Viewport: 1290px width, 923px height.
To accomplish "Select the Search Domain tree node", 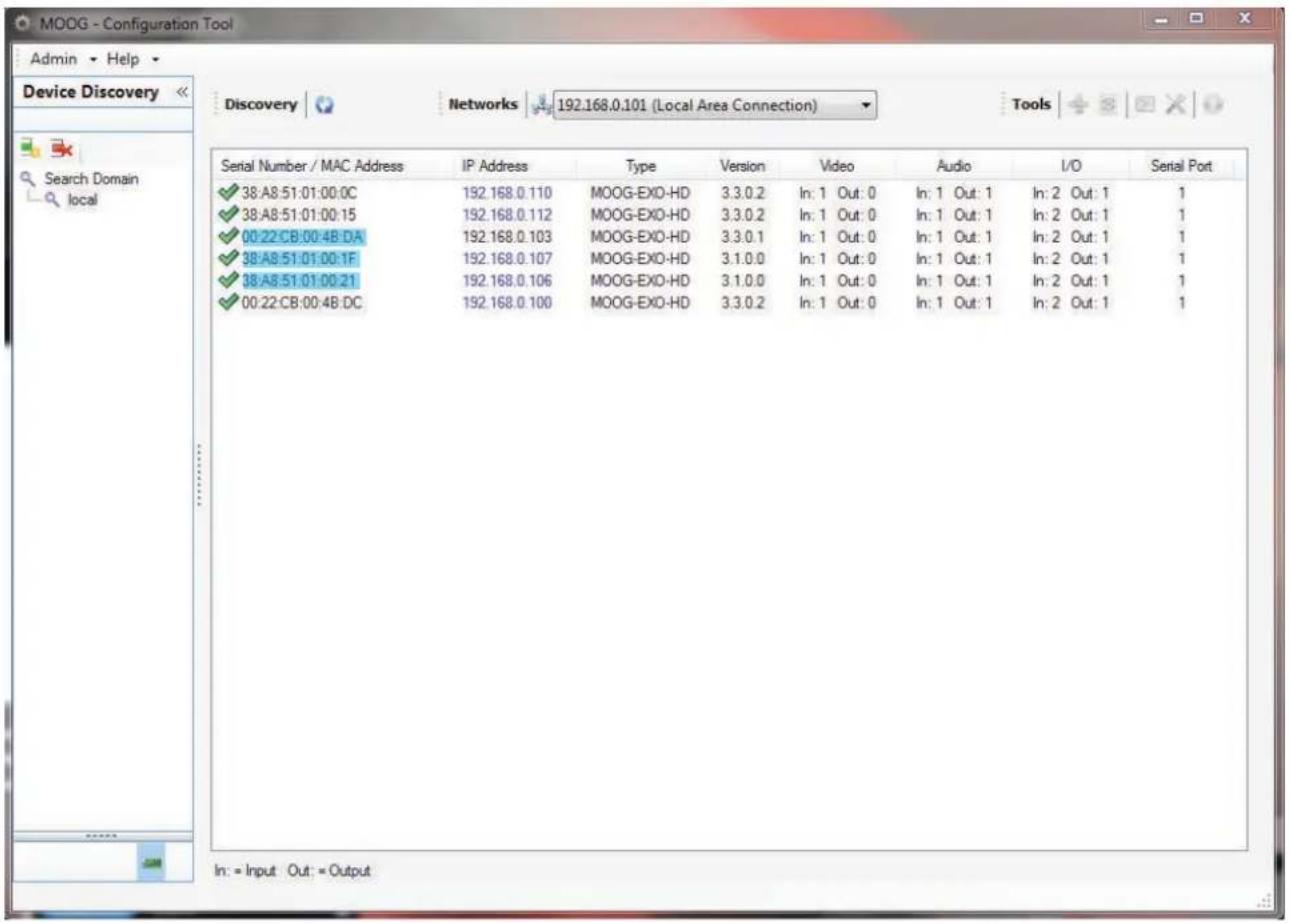I will (91, 180).
